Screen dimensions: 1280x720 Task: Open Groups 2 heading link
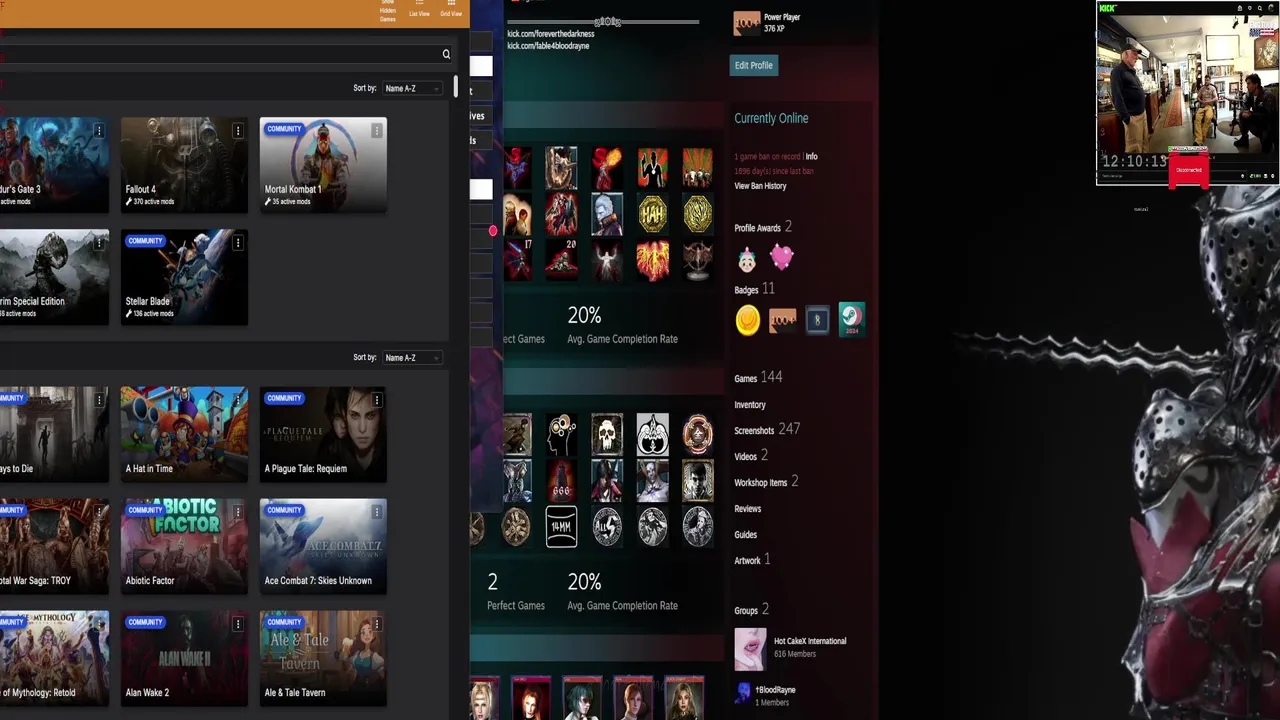751,610
